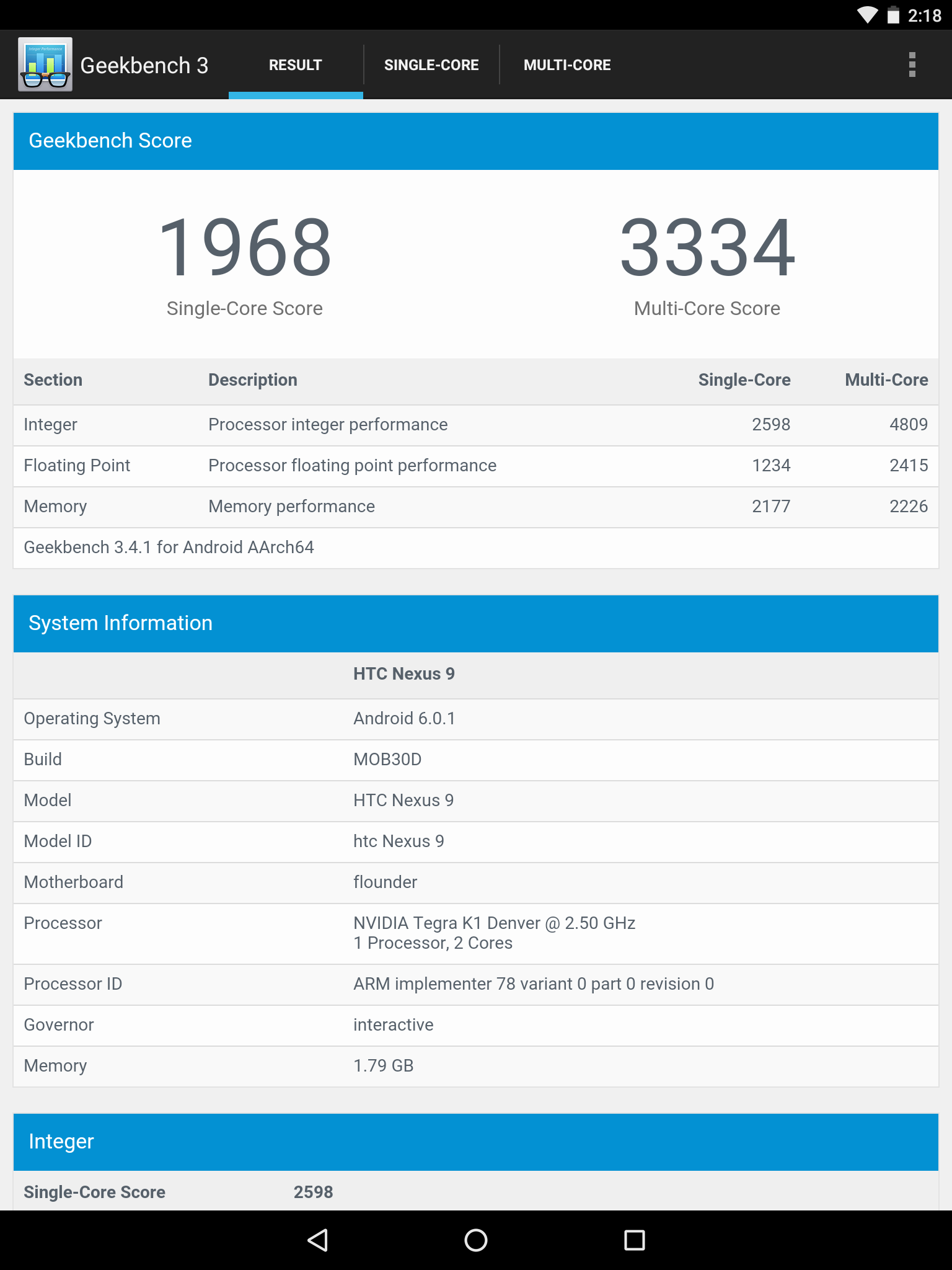
Task: Tap the Processor ID label
Action: (x=73, y=984)
